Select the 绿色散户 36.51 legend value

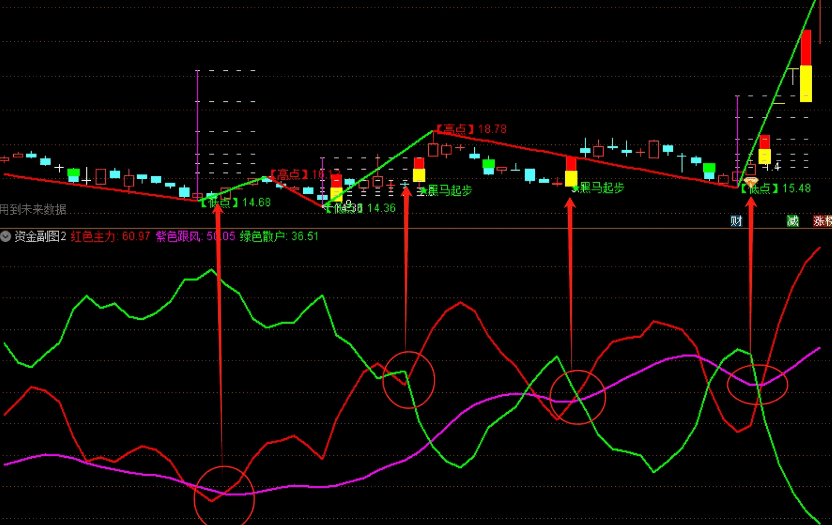(x=279, y=236)
